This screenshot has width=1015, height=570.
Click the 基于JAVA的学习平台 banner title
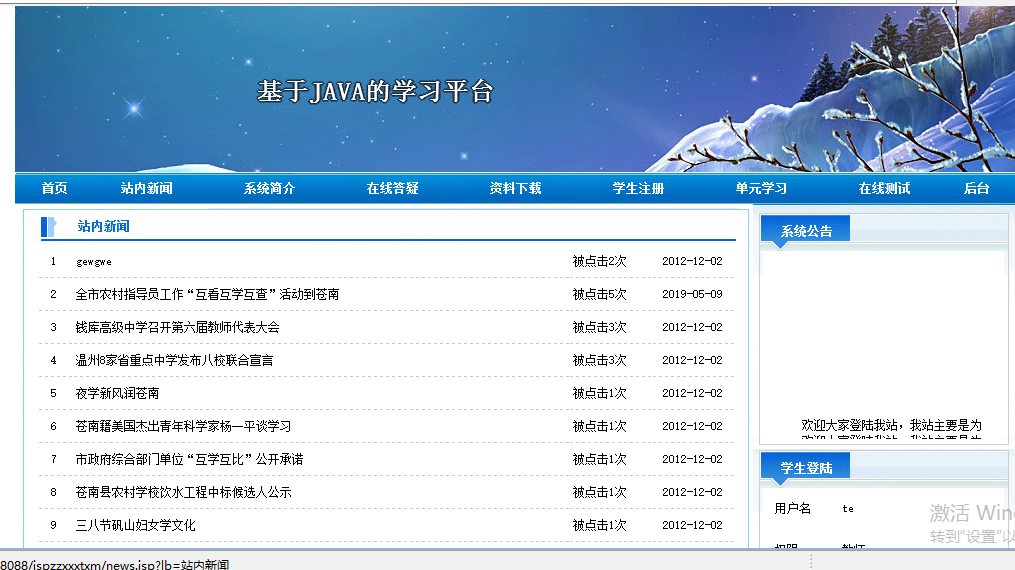(375, 91)
